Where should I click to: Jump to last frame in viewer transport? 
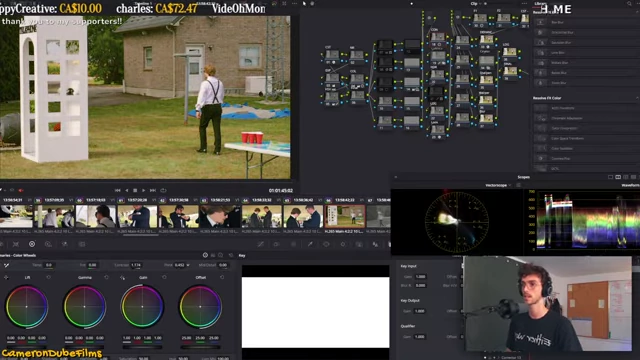click(153, 190)
